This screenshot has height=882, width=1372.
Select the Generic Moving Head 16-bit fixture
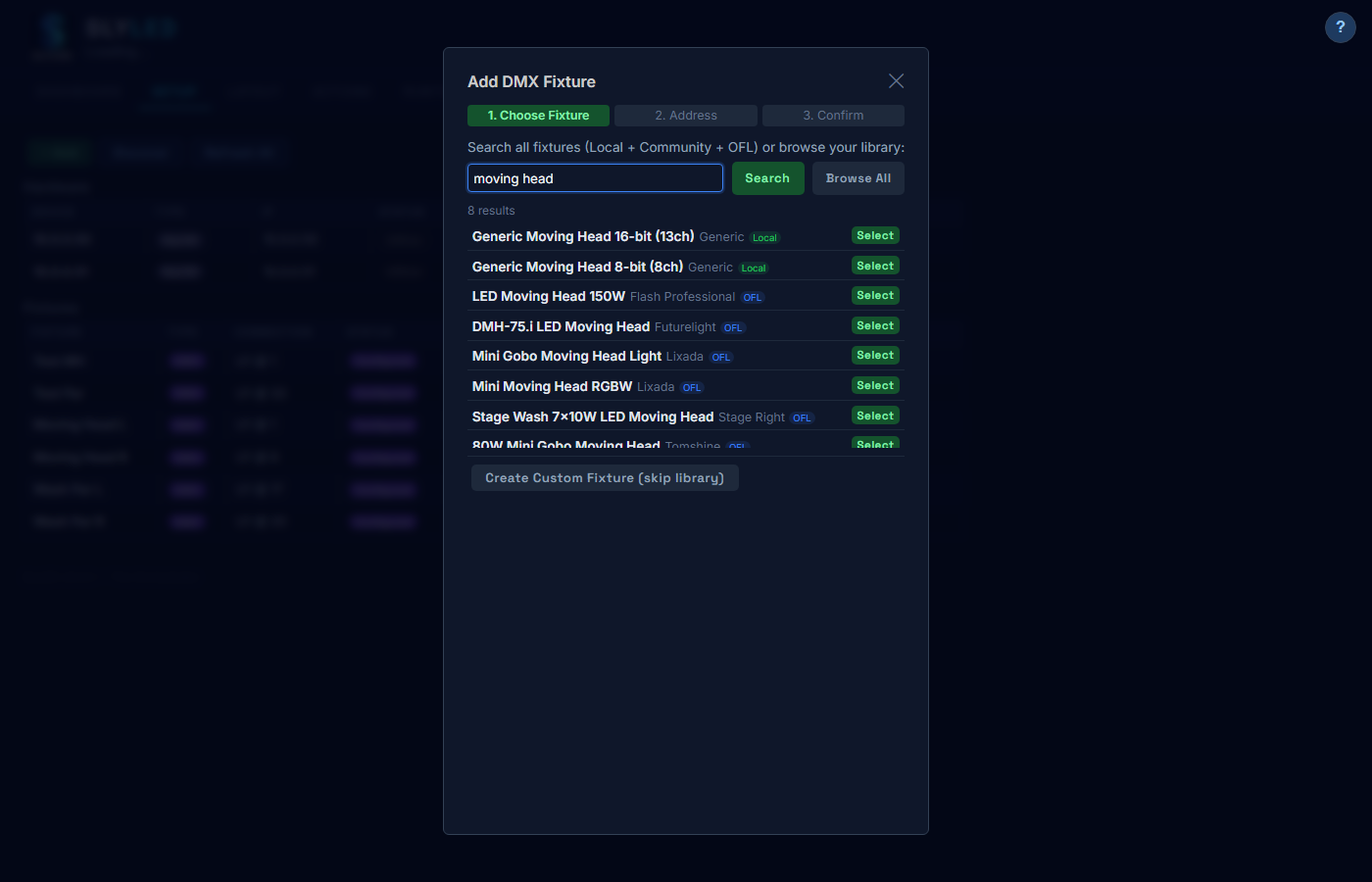coord(875,235)
